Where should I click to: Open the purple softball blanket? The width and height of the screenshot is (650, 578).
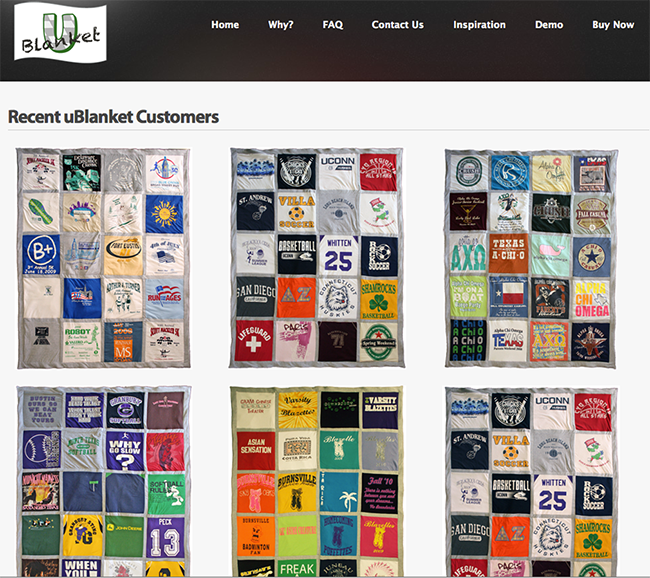(103, 482)
